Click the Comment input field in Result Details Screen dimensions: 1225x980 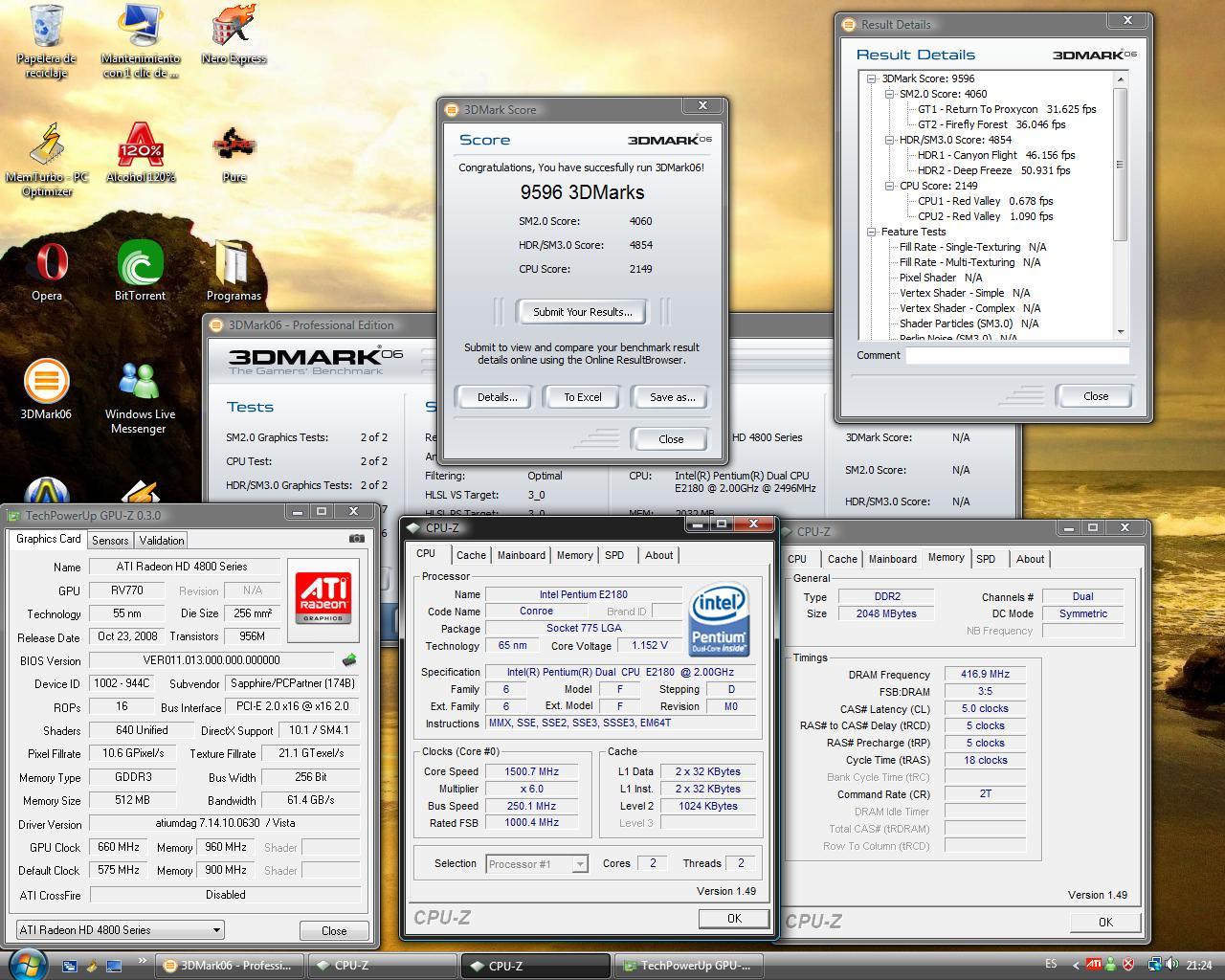pyautogui.click(x=1017, y=355)
